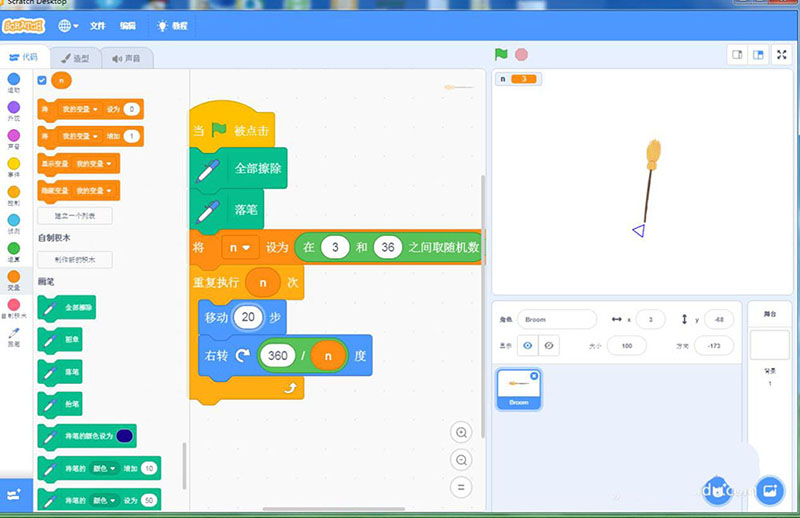
Task: Select the yellow Events (事件) block category
Action: tap(14, 167)
